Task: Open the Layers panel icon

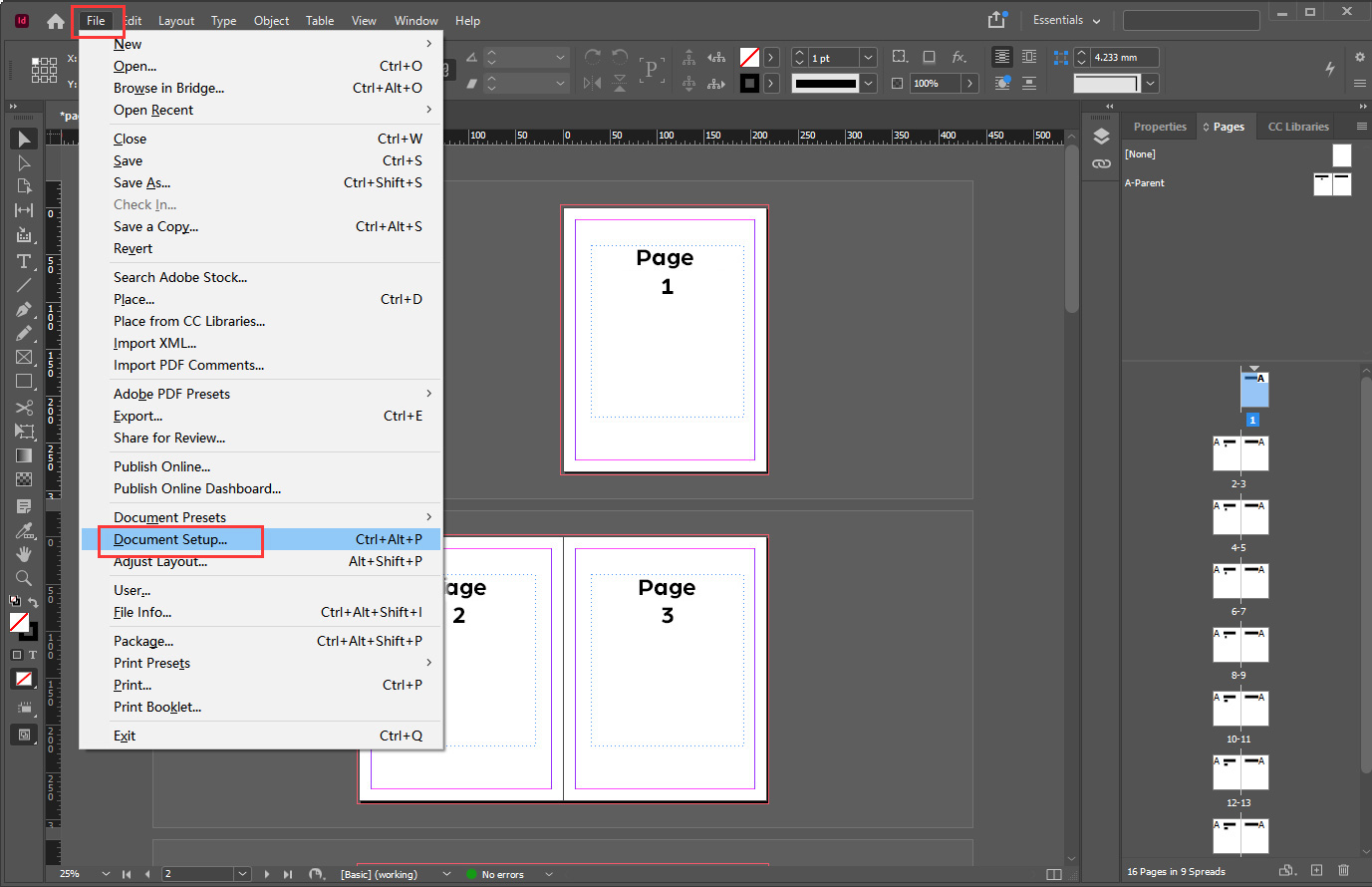Action: (x=1101, y=137)
